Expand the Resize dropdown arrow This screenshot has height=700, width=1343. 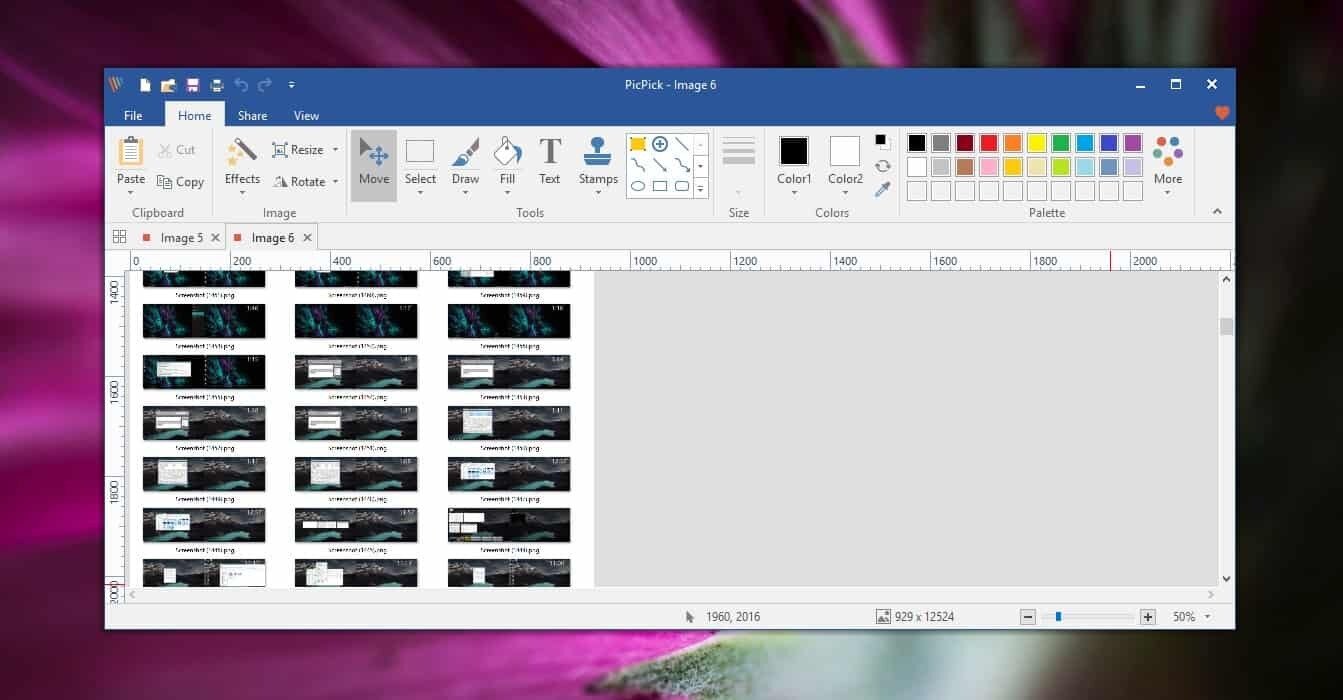(x=335, y=150)
